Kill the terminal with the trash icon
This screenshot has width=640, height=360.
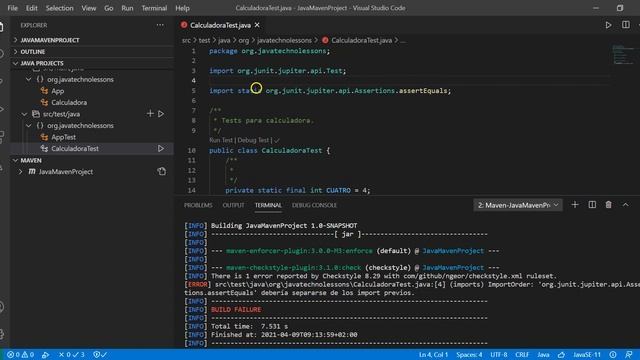tap(608, 204)
